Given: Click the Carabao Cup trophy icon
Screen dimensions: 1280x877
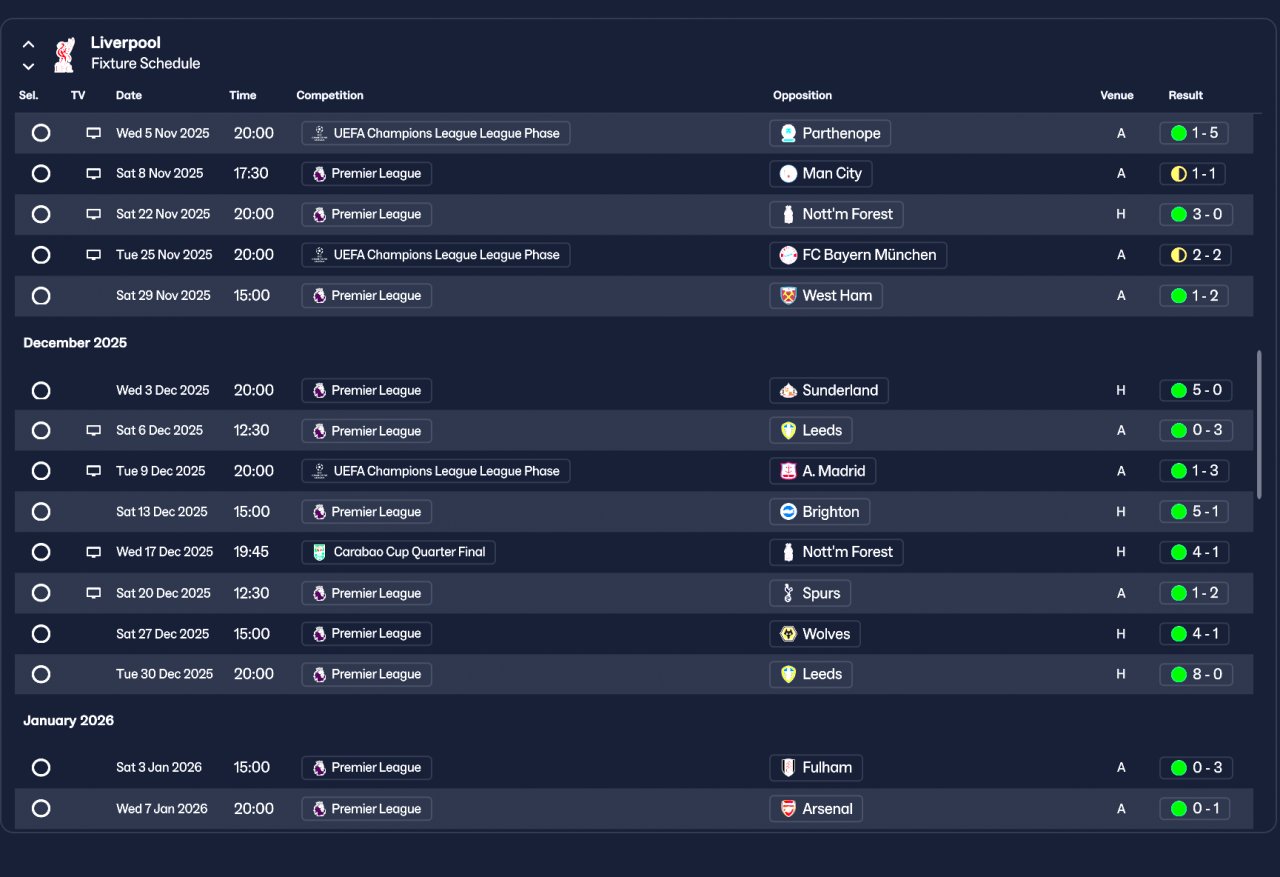Looking at the screenshot, I should [319, 552].
